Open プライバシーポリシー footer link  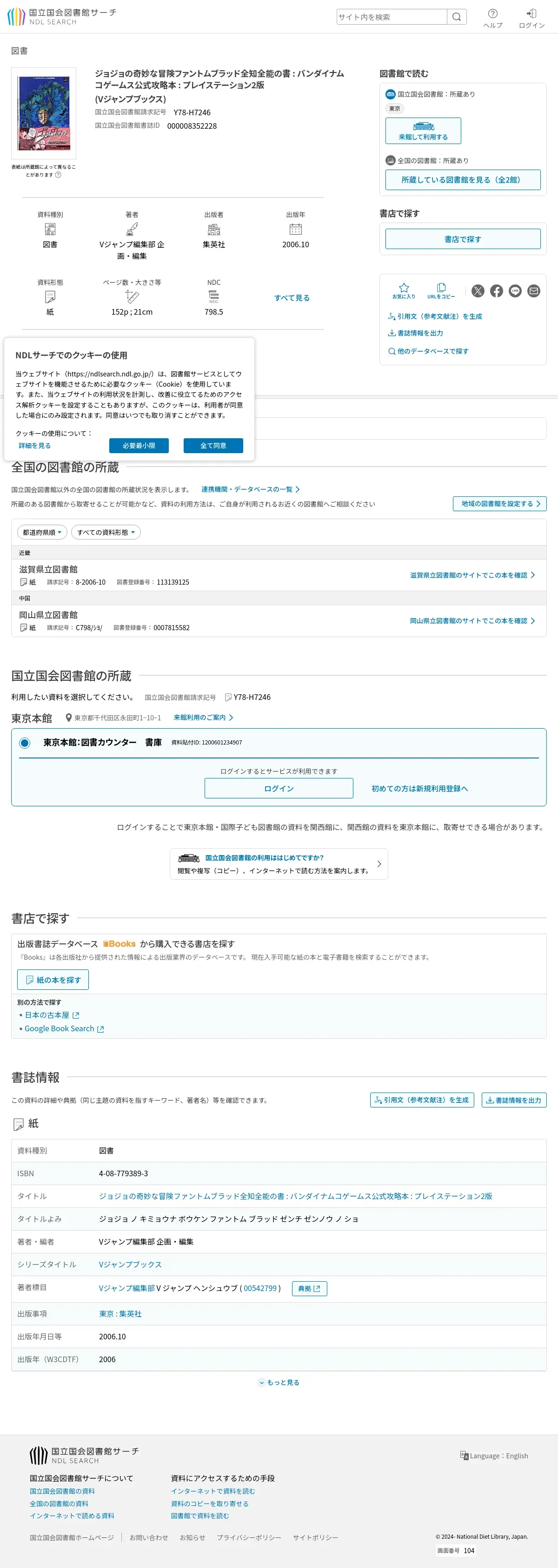coord(249,1538)
